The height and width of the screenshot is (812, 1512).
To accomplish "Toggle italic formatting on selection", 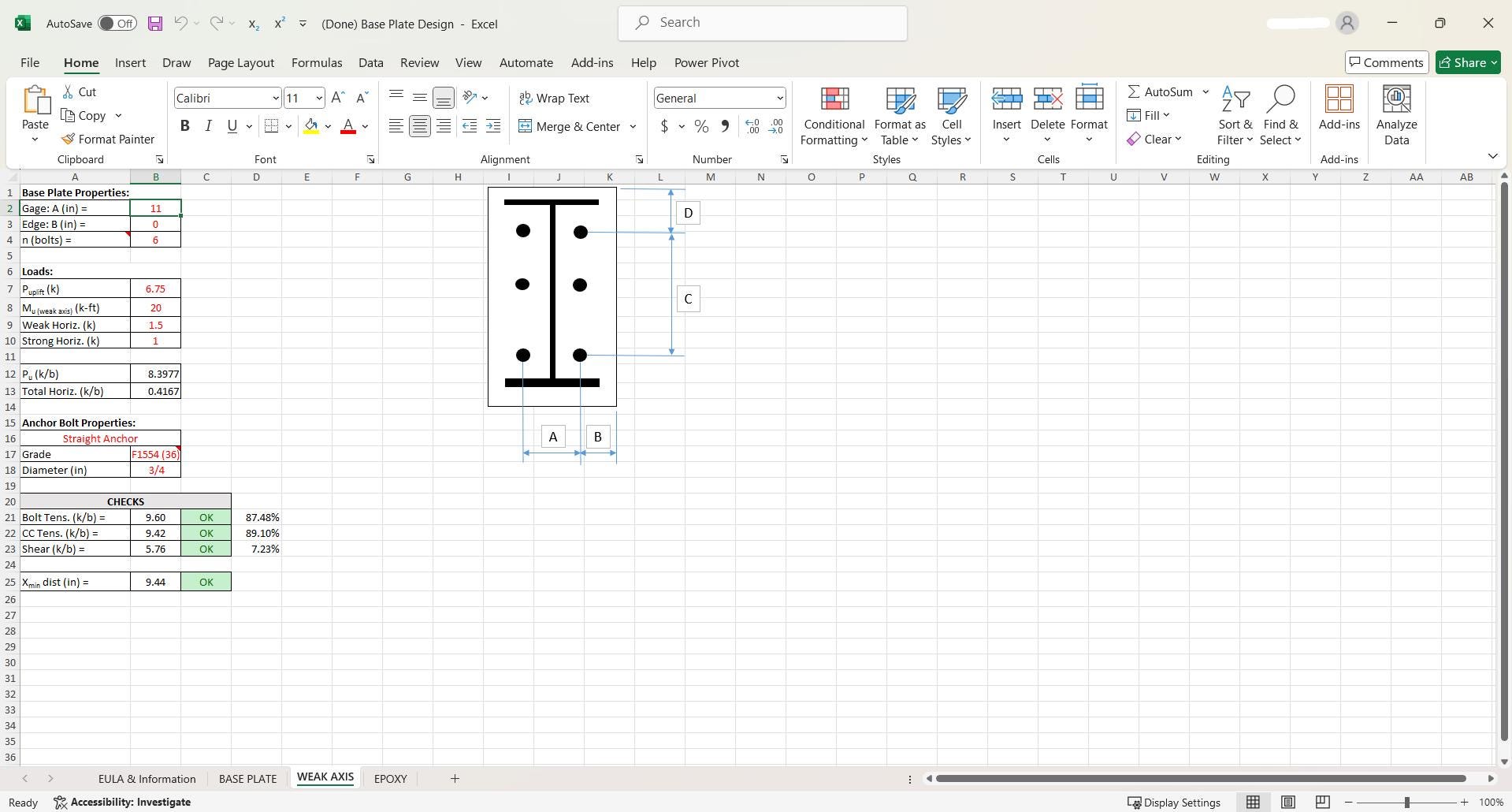I will (x=208, y=125).
